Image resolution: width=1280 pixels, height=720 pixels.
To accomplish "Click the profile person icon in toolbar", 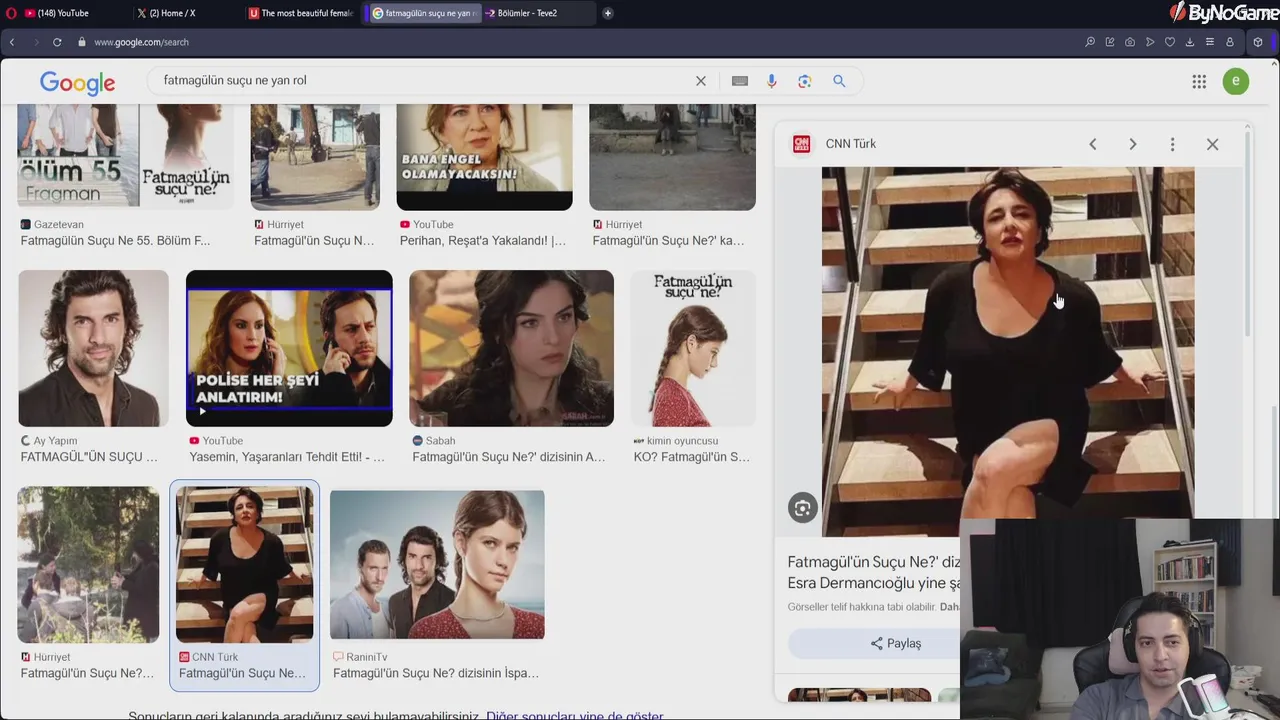I will (1230, 42).
